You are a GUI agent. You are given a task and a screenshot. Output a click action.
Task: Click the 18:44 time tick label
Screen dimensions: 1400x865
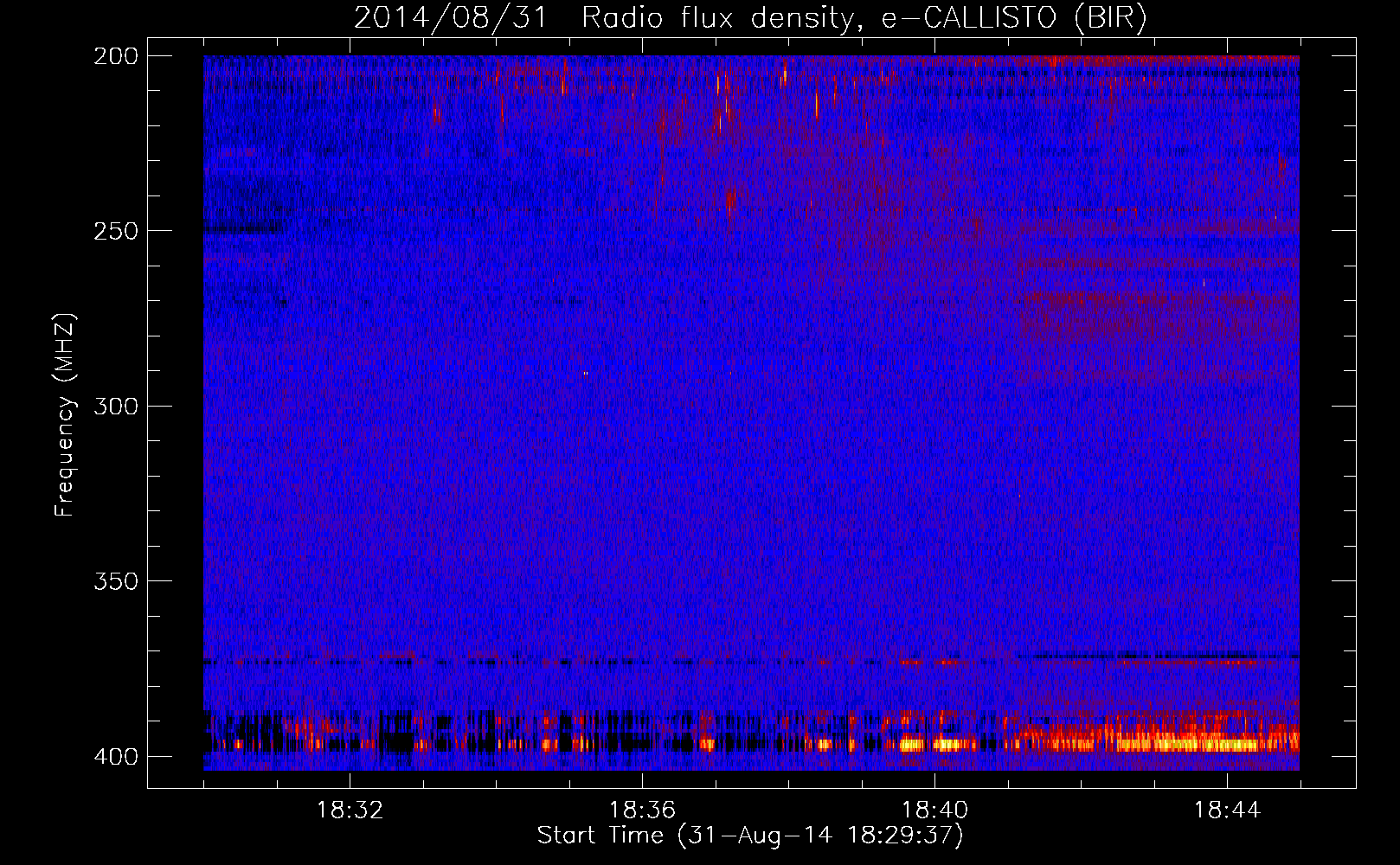1227,811
